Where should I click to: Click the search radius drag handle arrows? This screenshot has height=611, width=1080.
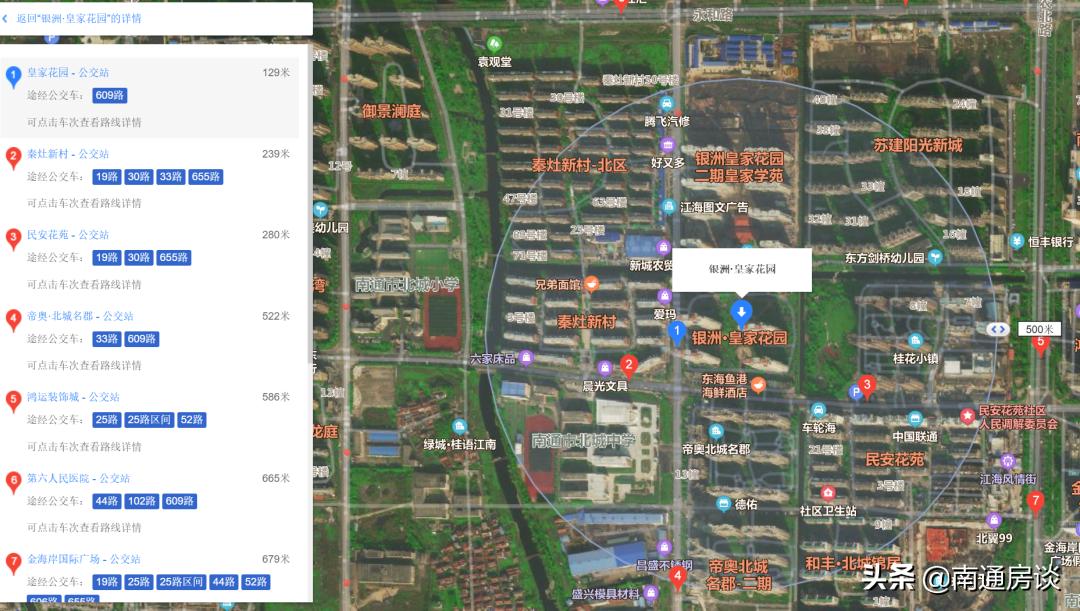click(997, 329)
